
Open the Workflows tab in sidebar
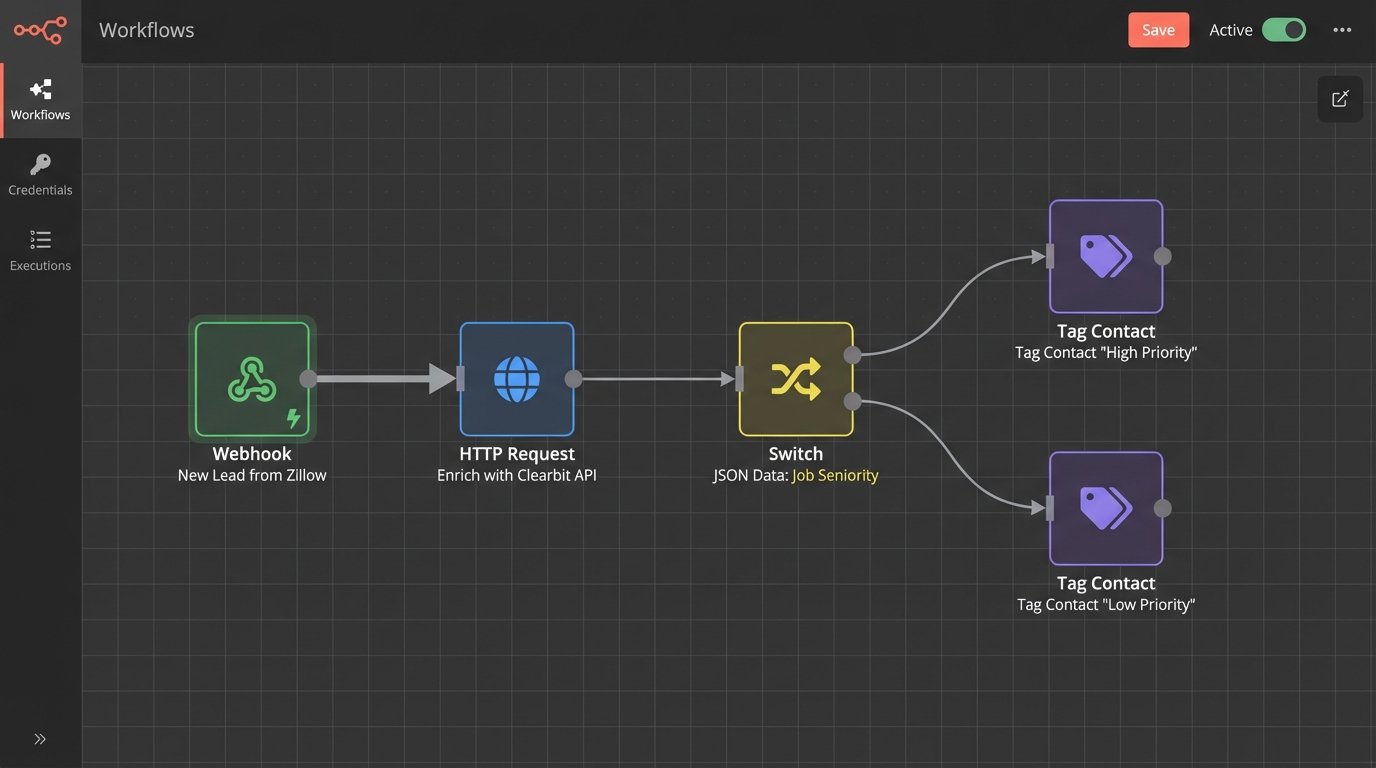point(40,100)
